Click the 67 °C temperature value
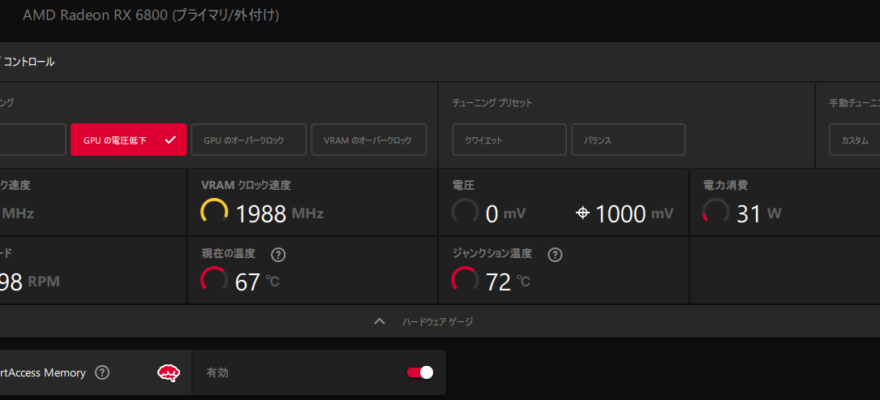 click(x=257, y=282)
